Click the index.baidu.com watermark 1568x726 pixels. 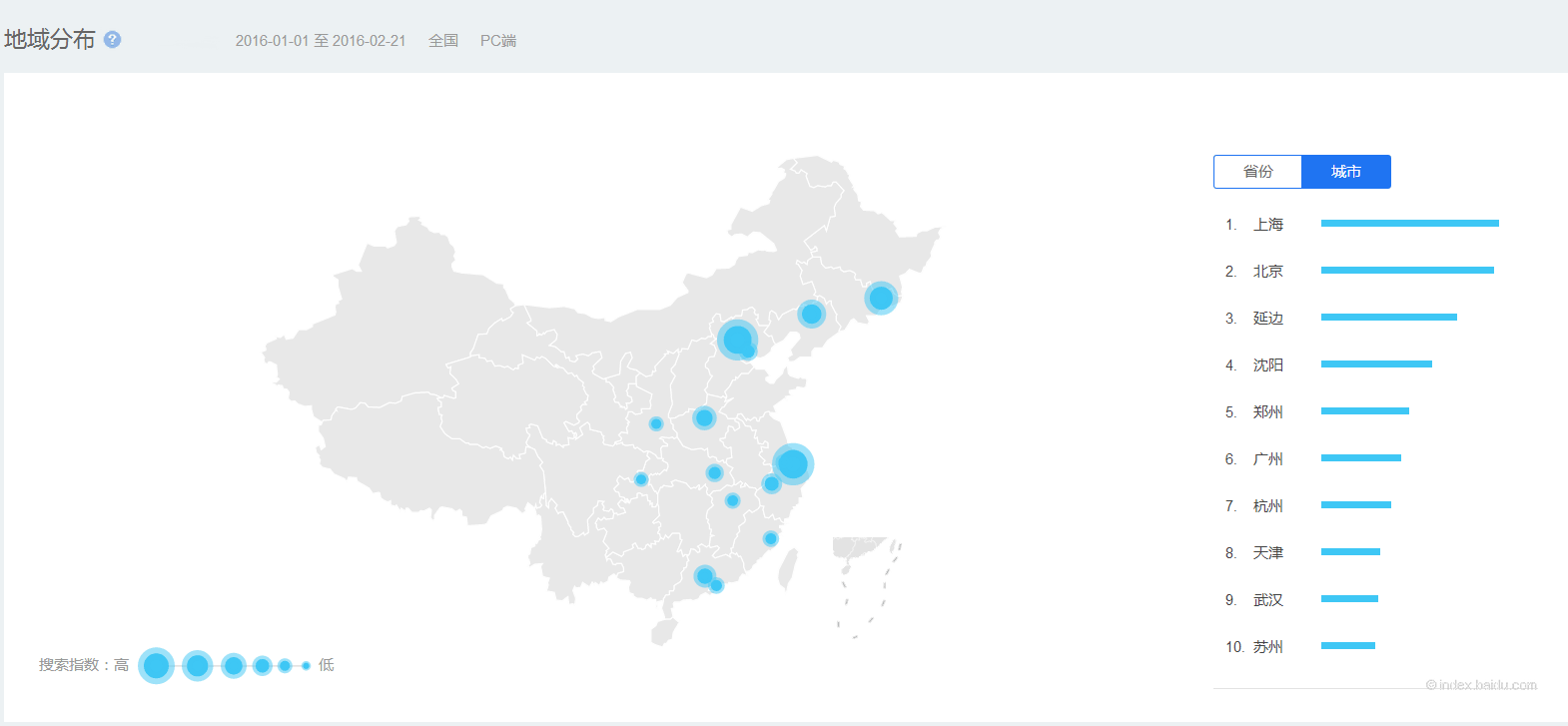click(x=1481, y=685)
